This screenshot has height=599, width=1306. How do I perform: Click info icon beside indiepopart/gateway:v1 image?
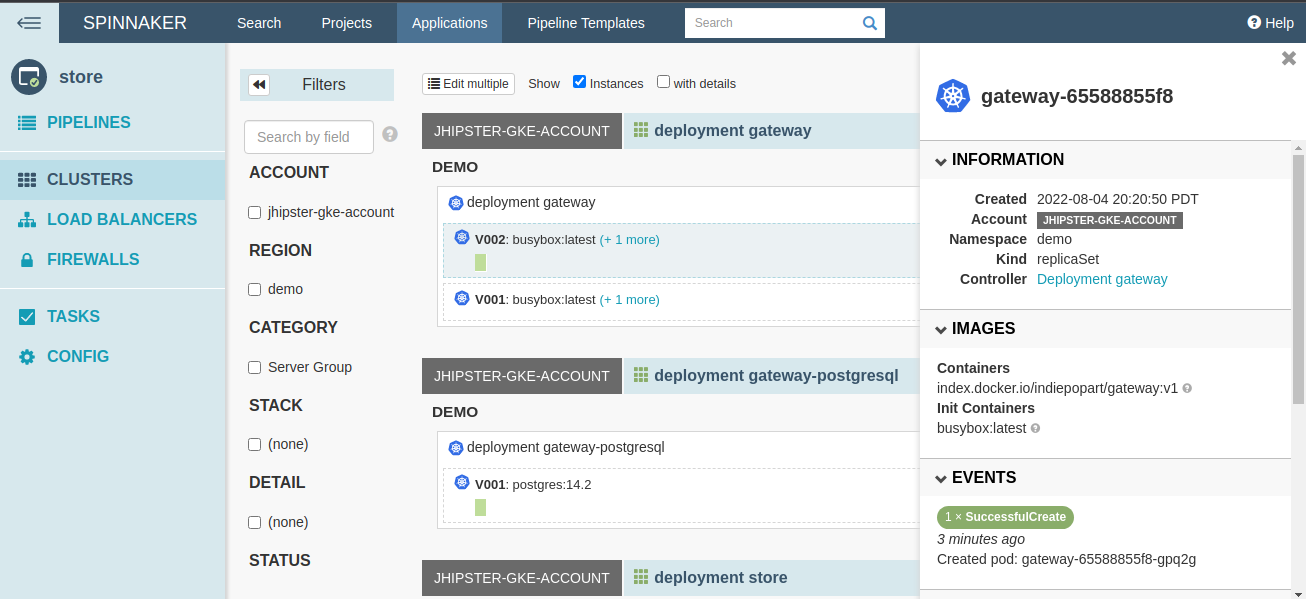[1187, 388]
